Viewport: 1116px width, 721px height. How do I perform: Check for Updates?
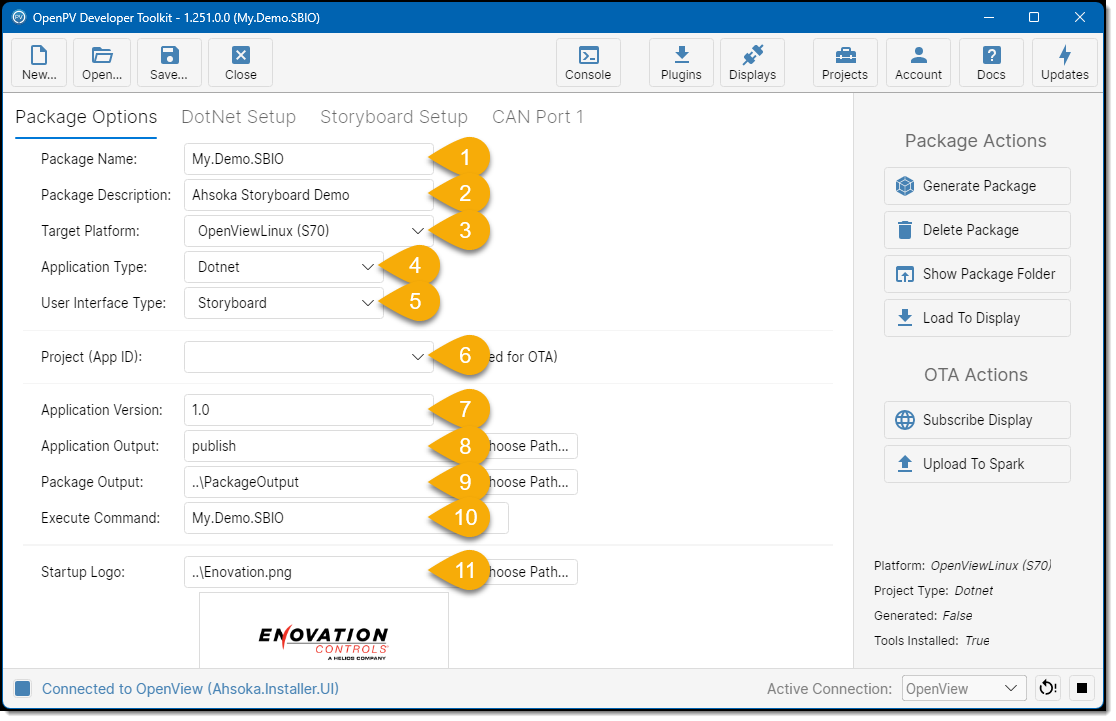click(1065, 63)
